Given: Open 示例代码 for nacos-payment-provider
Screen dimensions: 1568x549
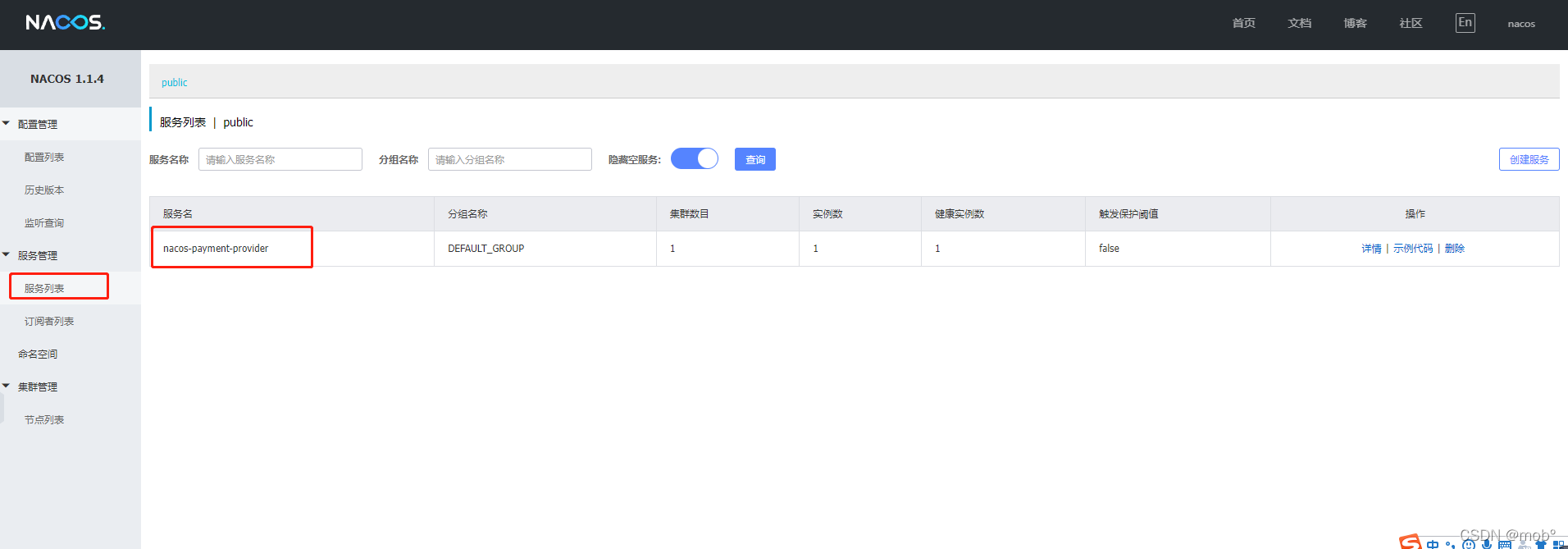Looking at the screenshot, I should click(1413, 249).
